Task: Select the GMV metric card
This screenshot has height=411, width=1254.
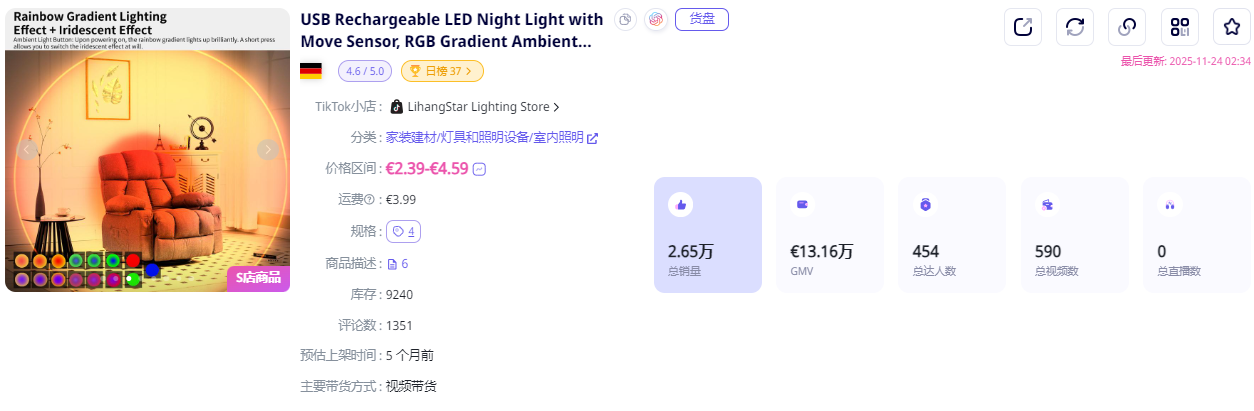Action: click(829, 235)
